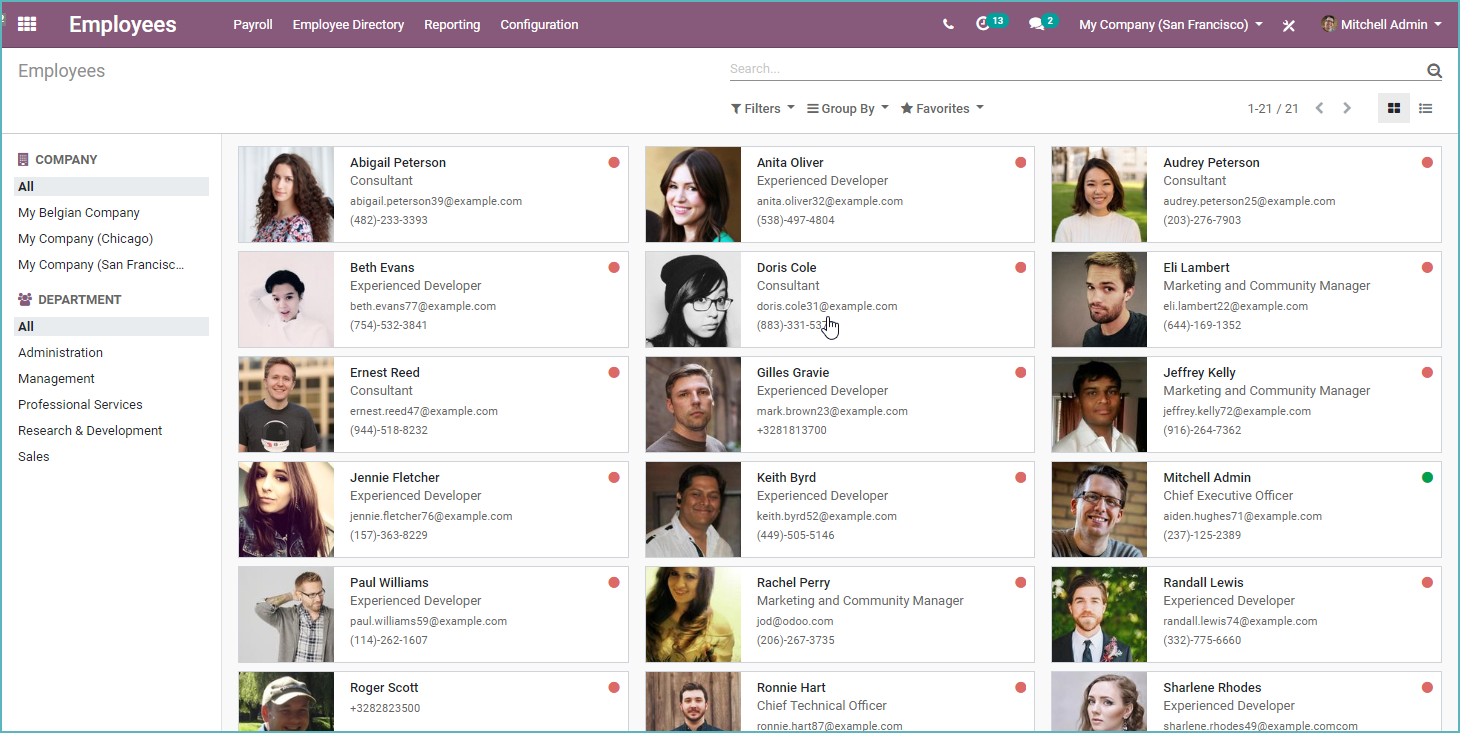Click the green online status dot on Mitchell Admin
The image size is (1460, 733).
(1427, 477)
